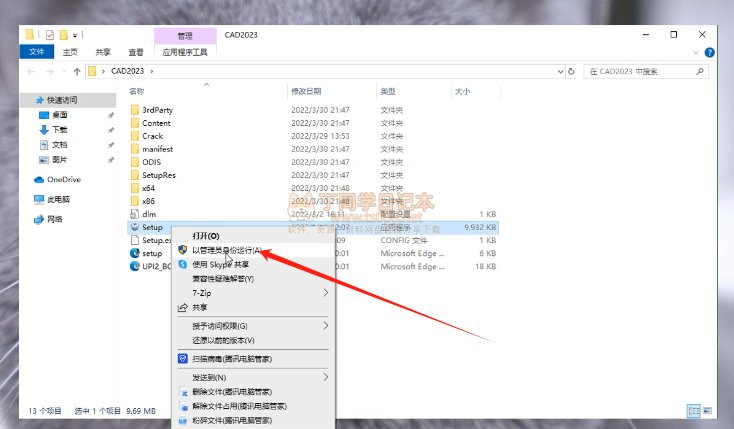Select the ODIS folder

[152, 162]
